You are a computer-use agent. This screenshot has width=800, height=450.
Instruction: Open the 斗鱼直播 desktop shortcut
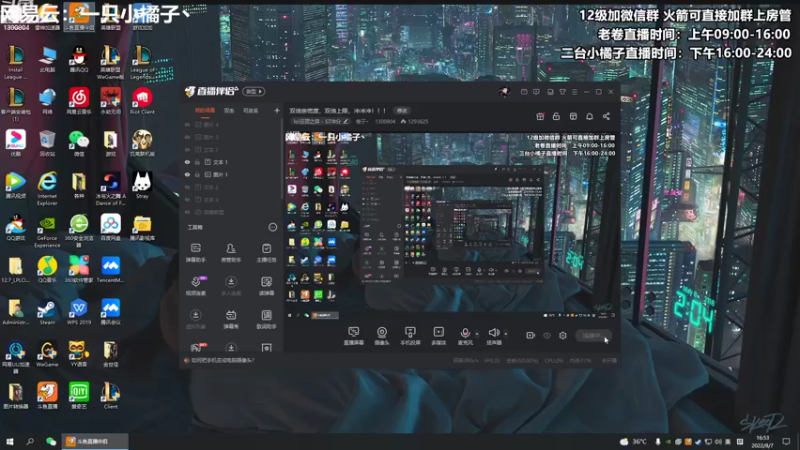[47, 396]
